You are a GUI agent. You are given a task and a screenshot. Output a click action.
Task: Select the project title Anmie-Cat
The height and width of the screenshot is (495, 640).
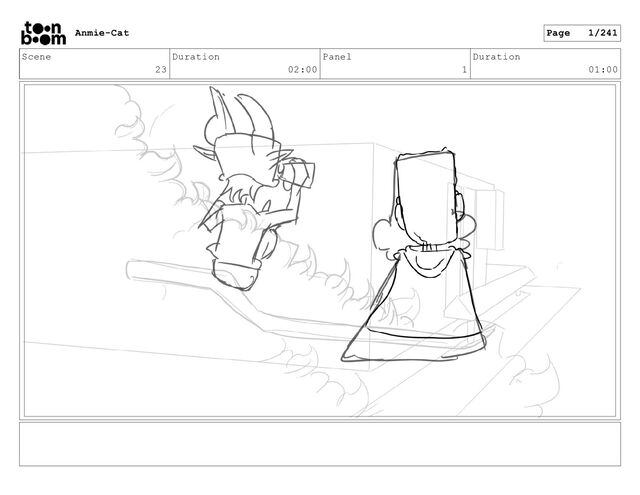pos(102,33)
